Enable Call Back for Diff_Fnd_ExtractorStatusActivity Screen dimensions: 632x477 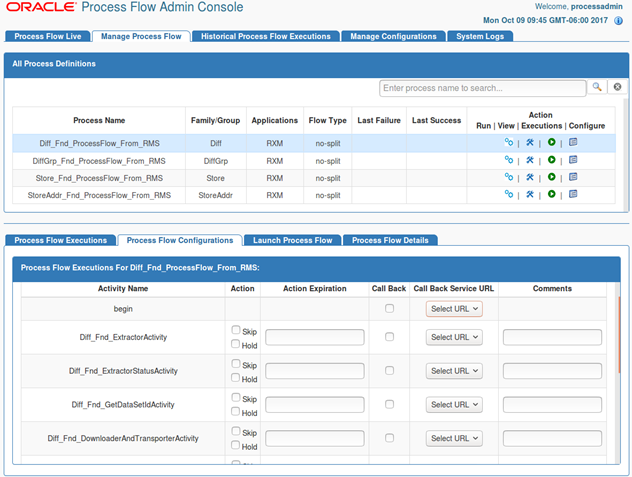[389, 371]
